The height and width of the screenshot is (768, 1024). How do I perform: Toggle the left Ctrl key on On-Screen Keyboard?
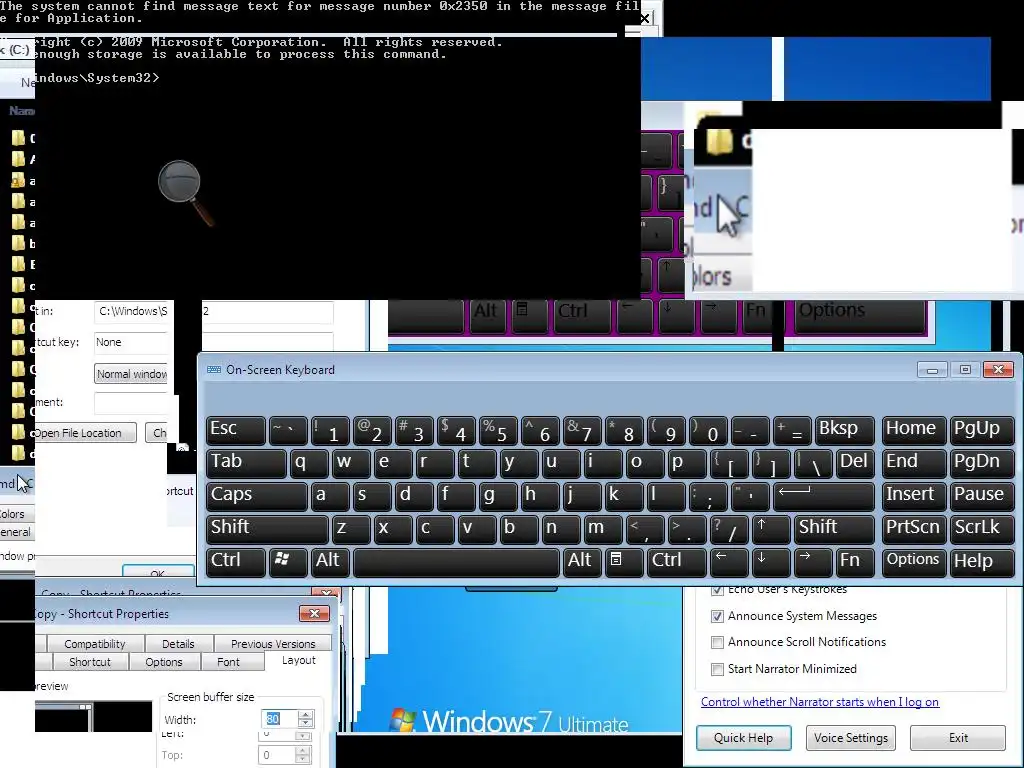click(x=236, y=562)
